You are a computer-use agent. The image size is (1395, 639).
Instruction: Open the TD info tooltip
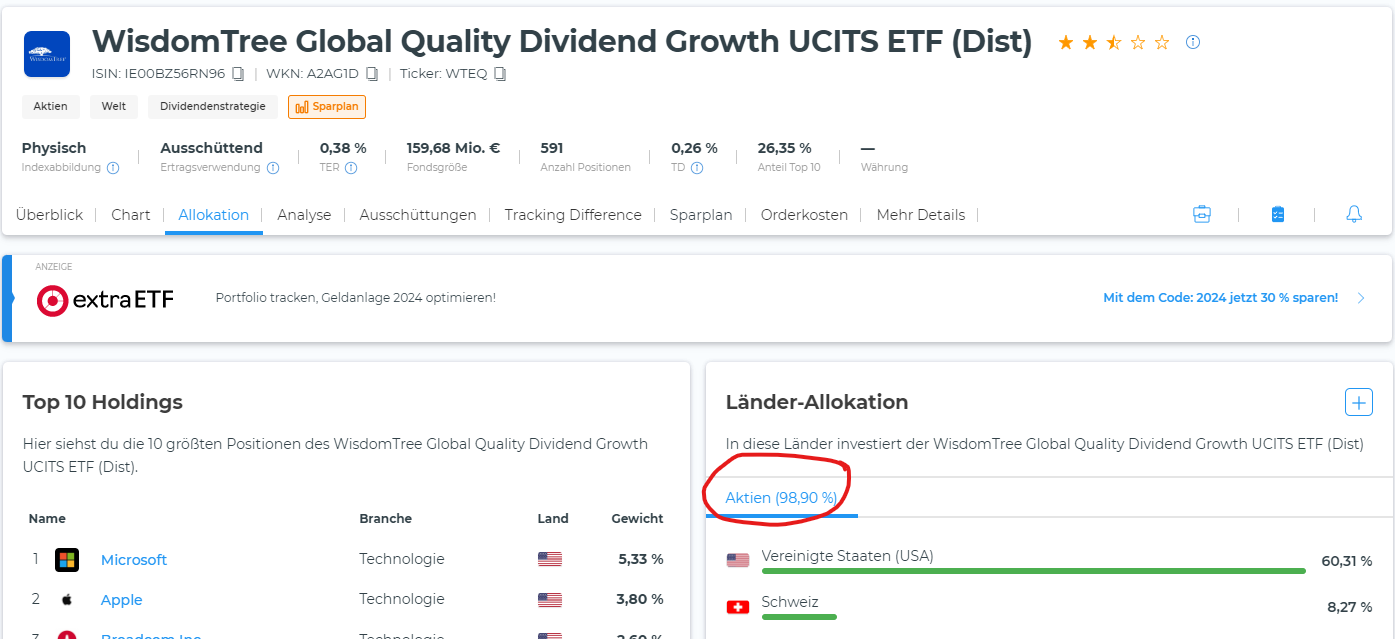click(697, 168)
